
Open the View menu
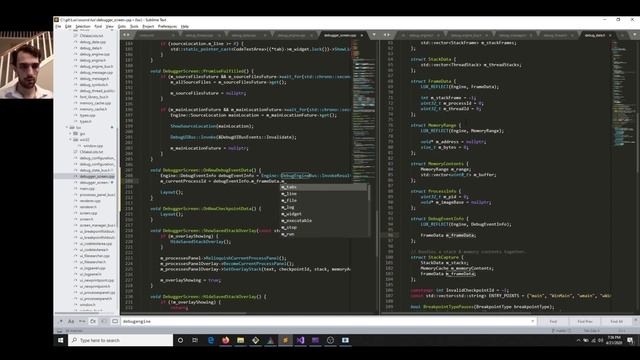[x=109, y=27]
